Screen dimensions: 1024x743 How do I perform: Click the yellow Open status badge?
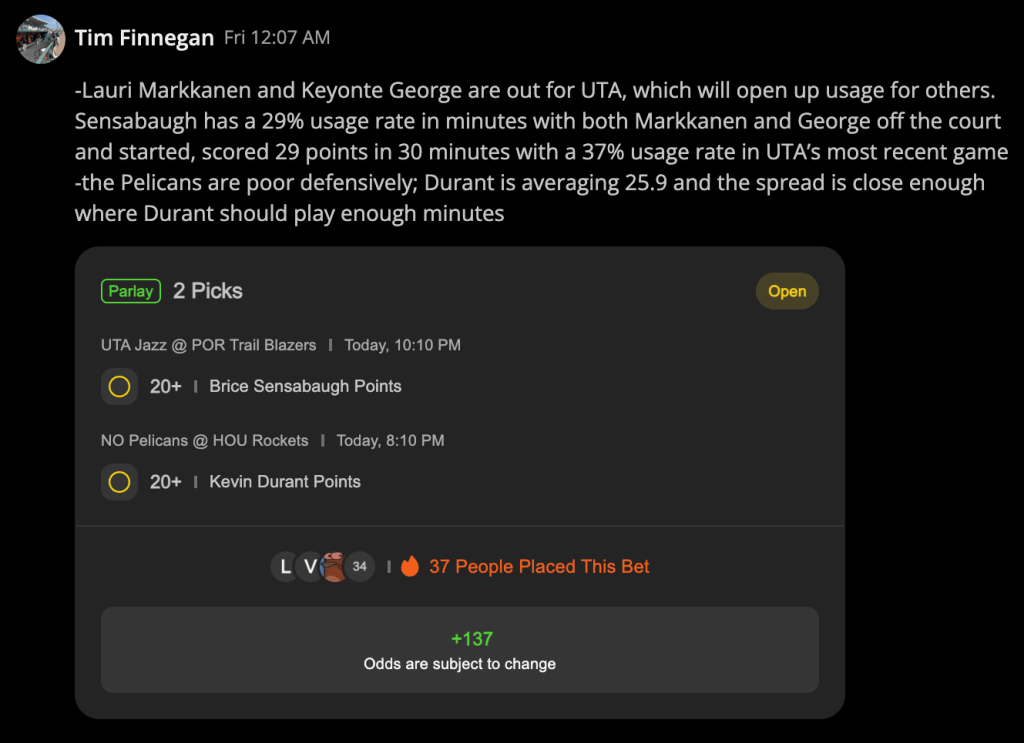click(787, 291)
